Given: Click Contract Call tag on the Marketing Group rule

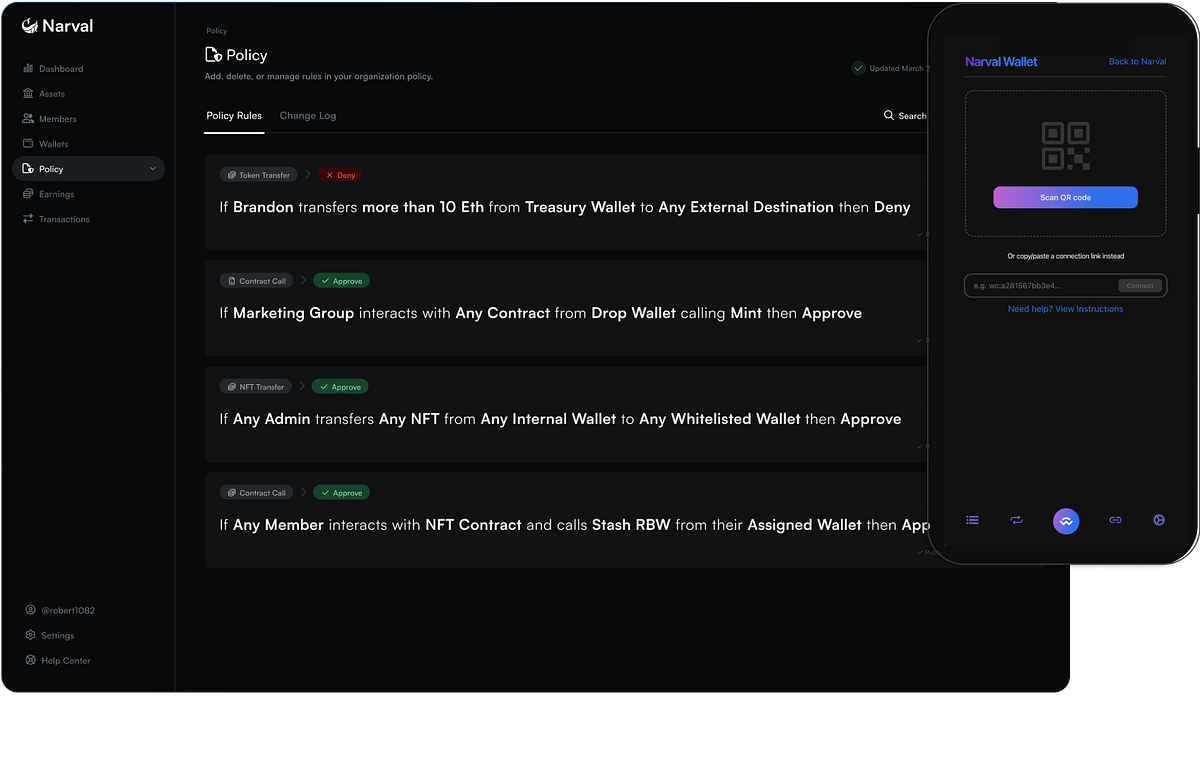Looking at the screenshot, I should pyautogui.click(x=256, y=281).
